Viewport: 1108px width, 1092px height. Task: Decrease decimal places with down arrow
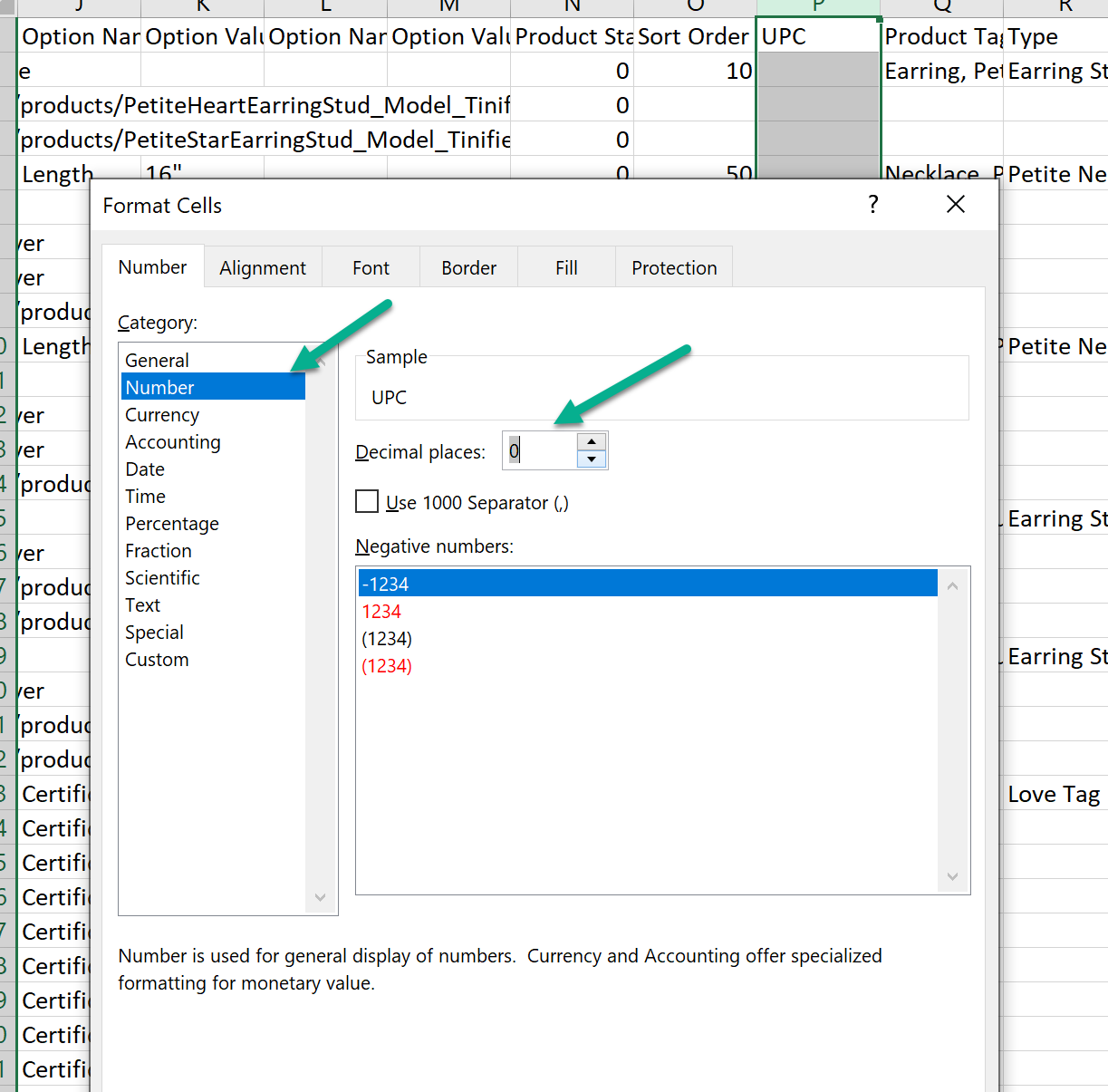592,459
